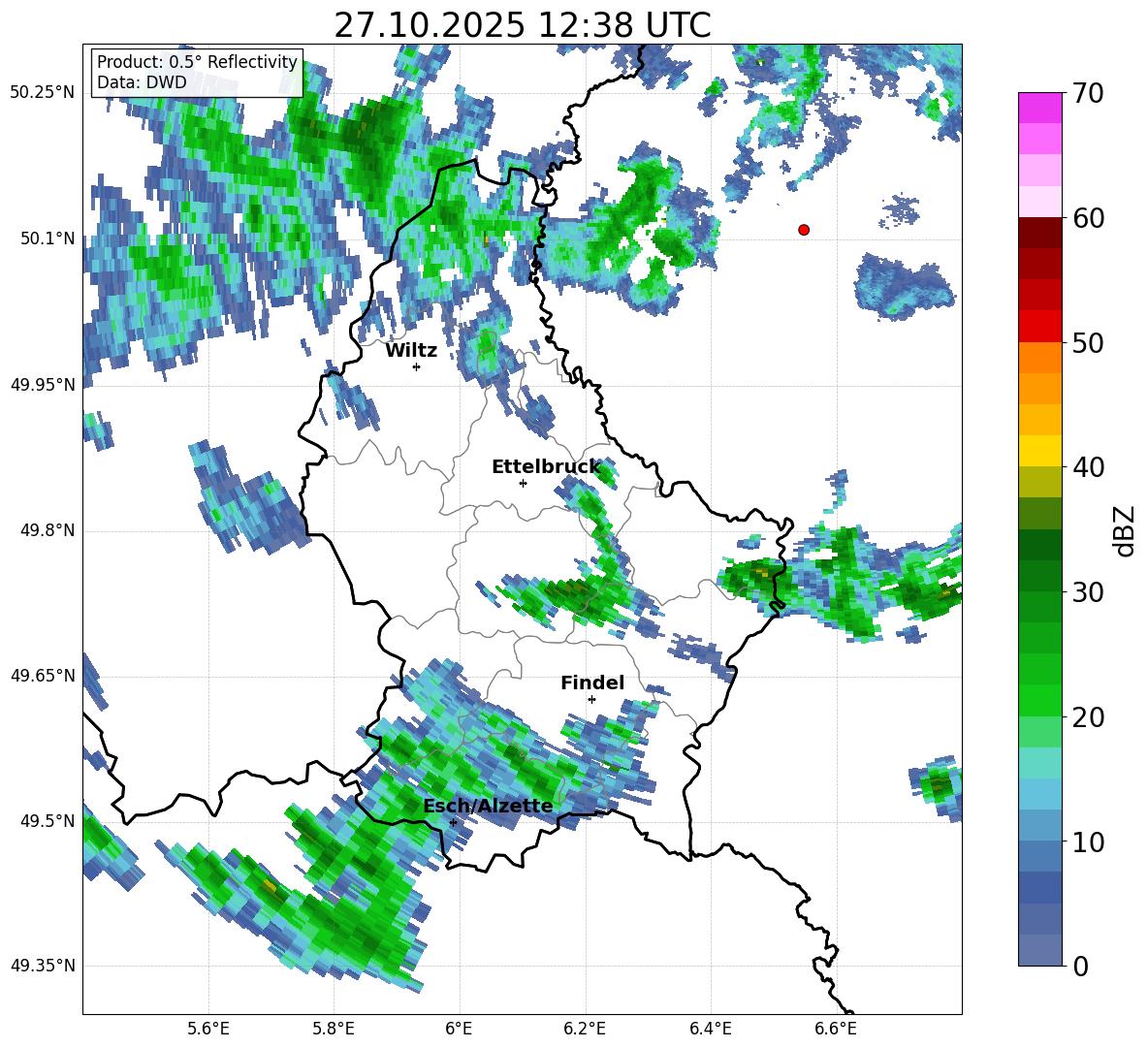The height and width of the screenshot is (1048, 1148).
Task: Click the 49.95°N latitude label
Action: [43, 384]
